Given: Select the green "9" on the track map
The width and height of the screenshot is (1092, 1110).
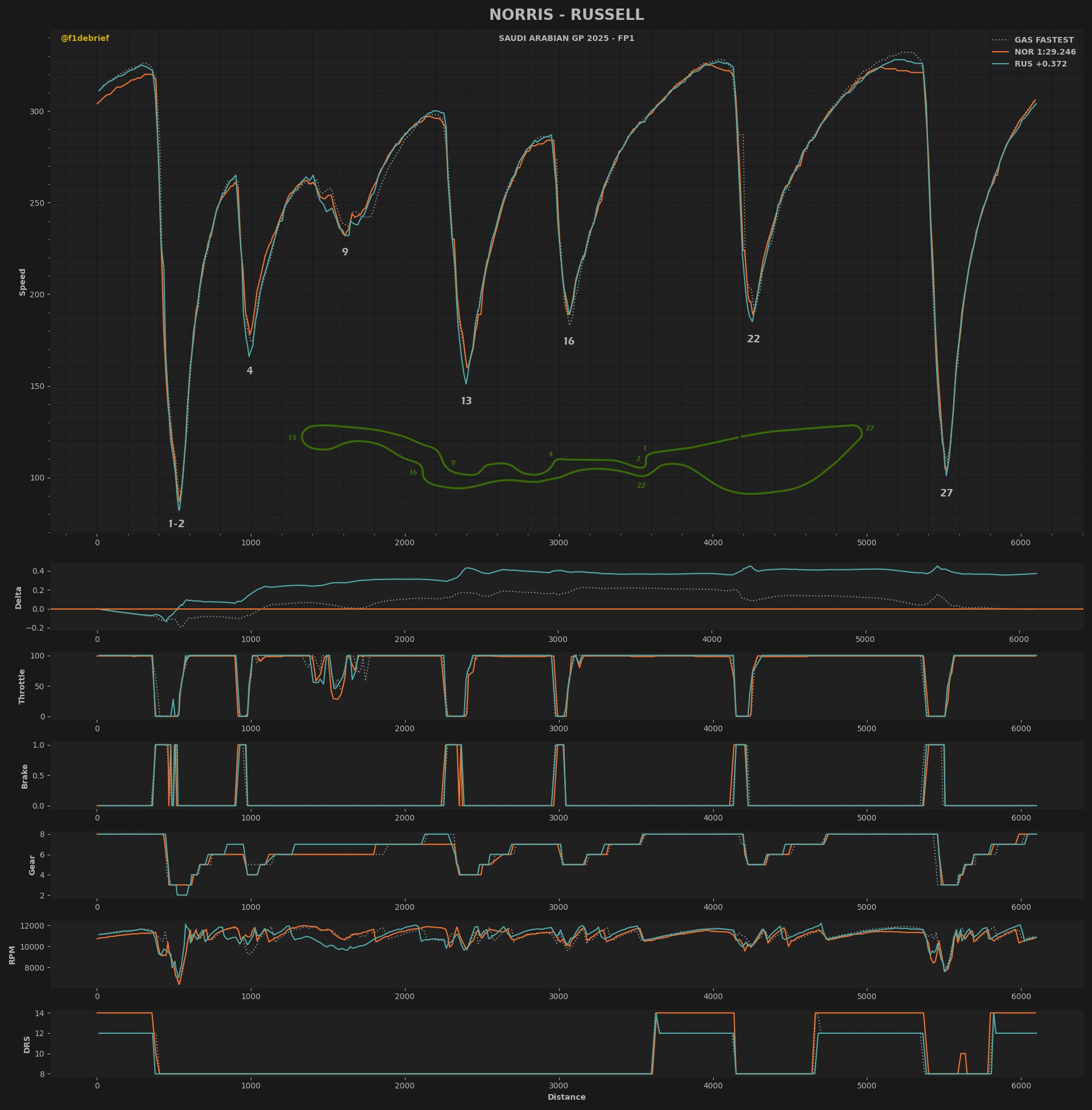Looking at the screenshot, I should pyautogui.click(x=453, y=463).
